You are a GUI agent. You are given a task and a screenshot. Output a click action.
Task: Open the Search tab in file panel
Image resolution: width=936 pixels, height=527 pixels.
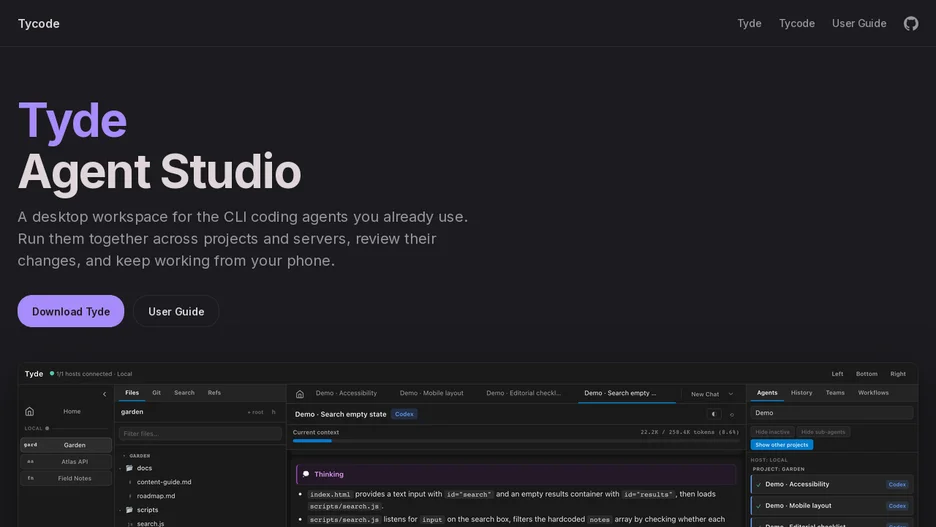click(184, 393)
